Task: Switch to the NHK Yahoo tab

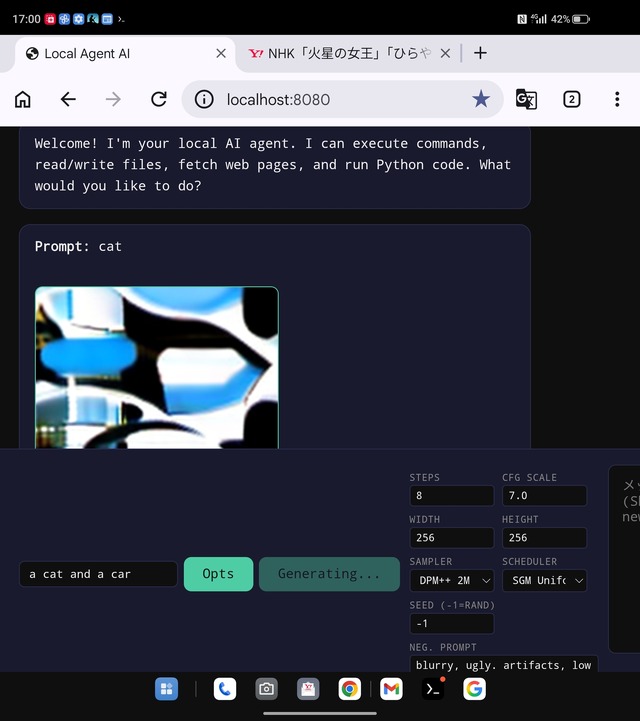Action: [340, 53]
